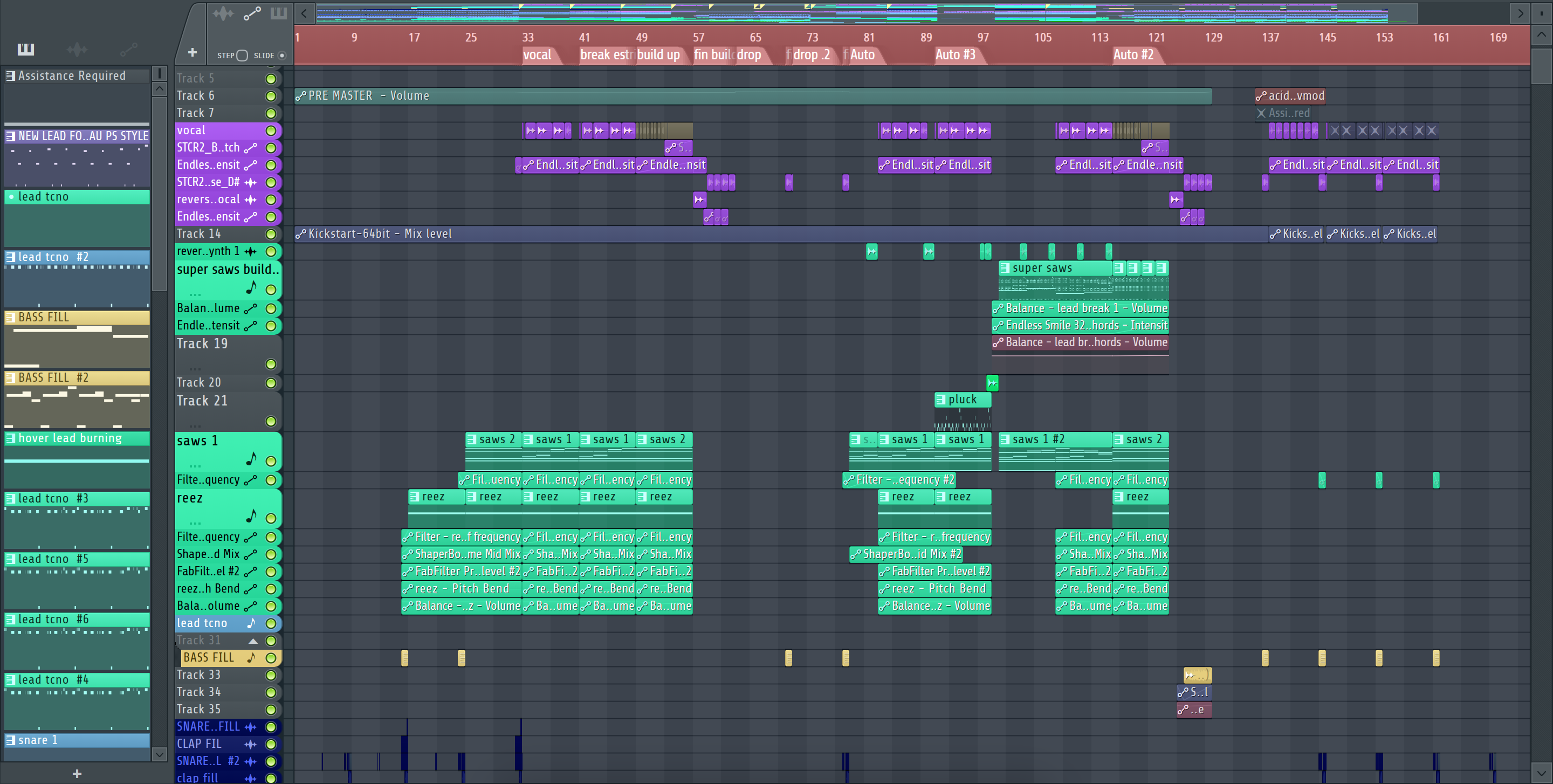Enable the STEP checkbox
This screenshot has height=784, width=1553.
point(242,56)
